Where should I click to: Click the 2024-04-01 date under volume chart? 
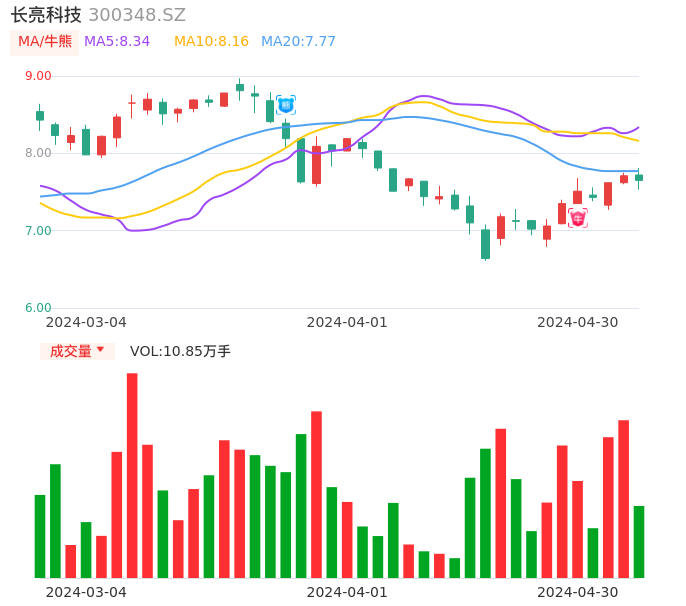pos(347,592)
